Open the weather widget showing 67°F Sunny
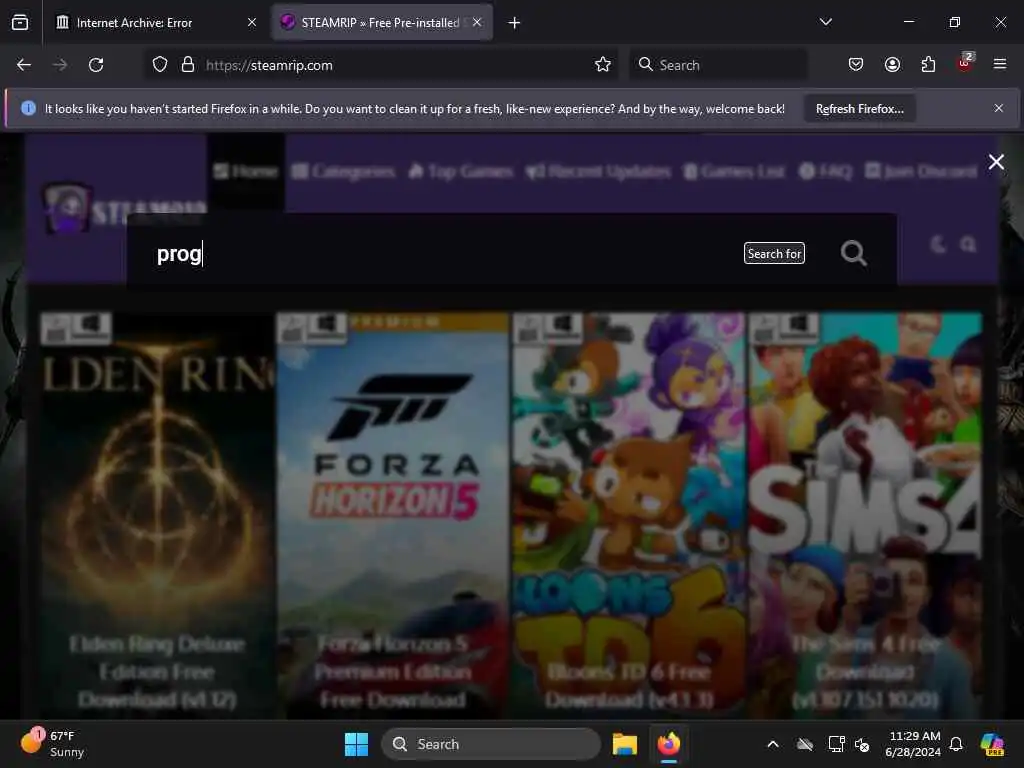1024x768 pixels. pos(52,743)
